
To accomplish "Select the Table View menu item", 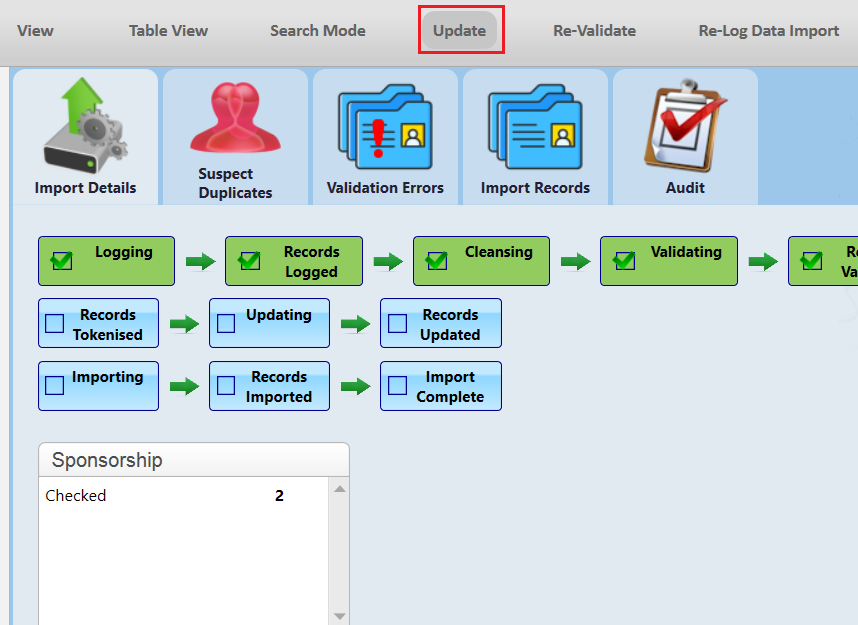I will click(169, 31).
